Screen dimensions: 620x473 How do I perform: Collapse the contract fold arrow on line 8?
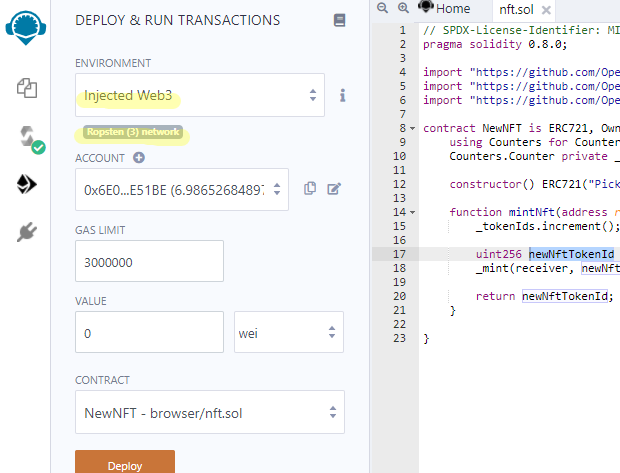(412, 129)
